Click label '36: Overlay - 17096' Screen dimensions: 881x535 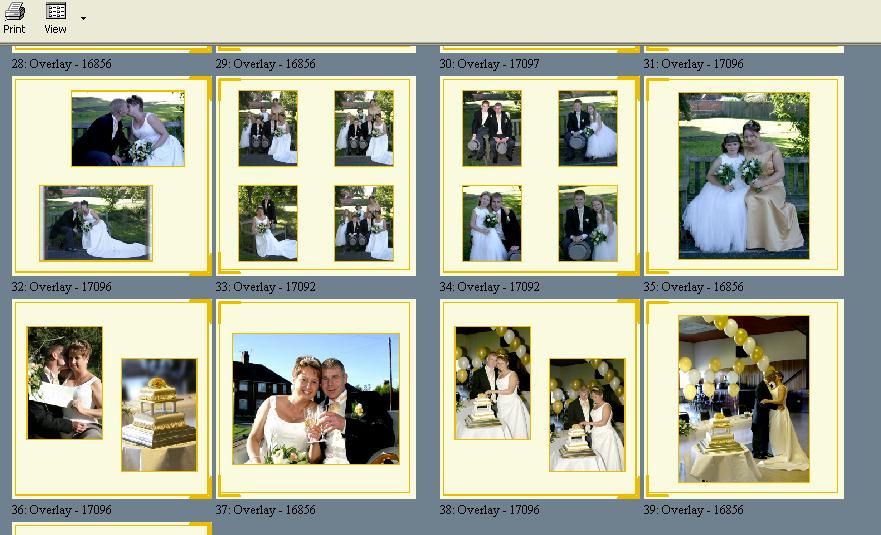61,510
